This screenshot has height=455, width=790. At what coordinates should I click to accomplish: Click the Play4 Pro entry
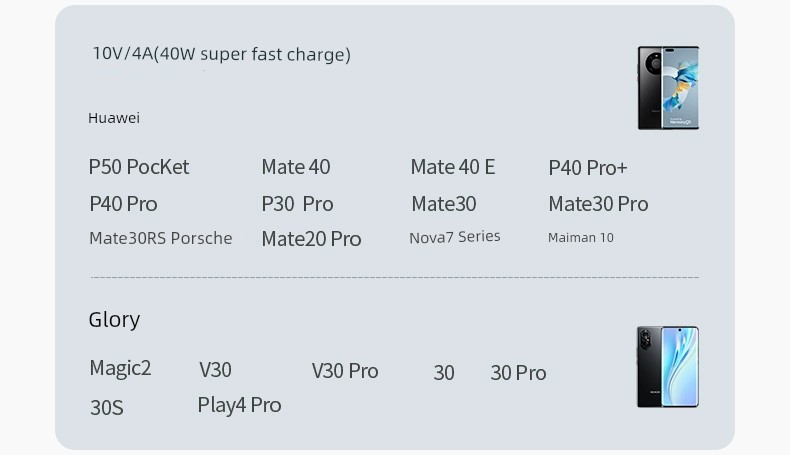pos(239,405)
